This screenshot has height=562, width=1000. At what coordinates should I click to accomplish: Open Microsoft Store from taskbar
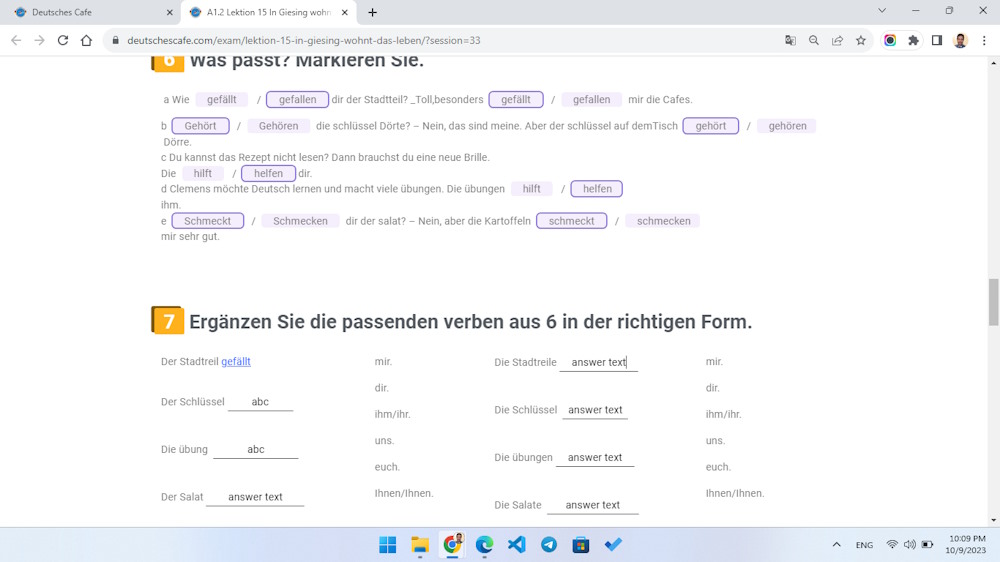580,545
